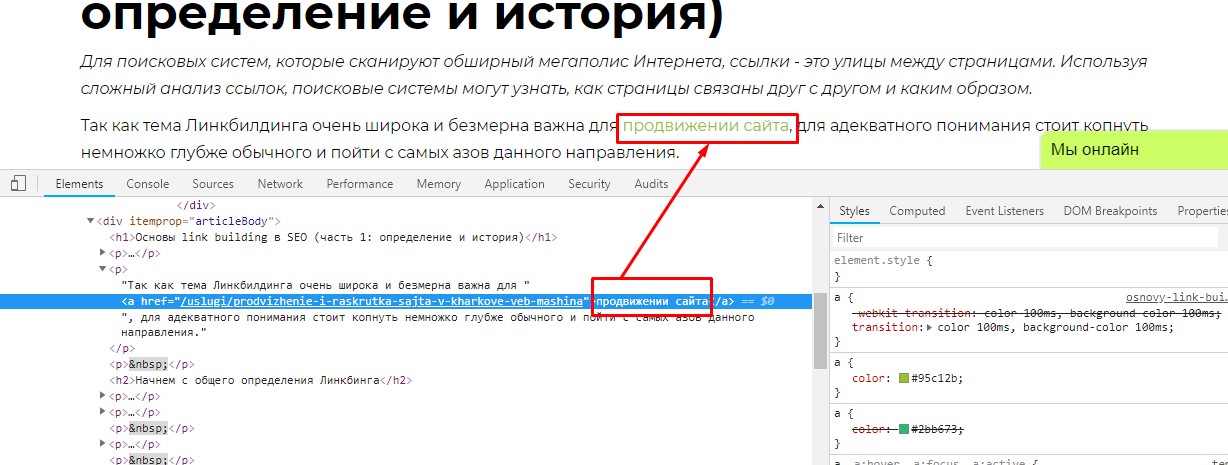
Task: Select the p &nbsp; row just above the h2
Action: 152,364
